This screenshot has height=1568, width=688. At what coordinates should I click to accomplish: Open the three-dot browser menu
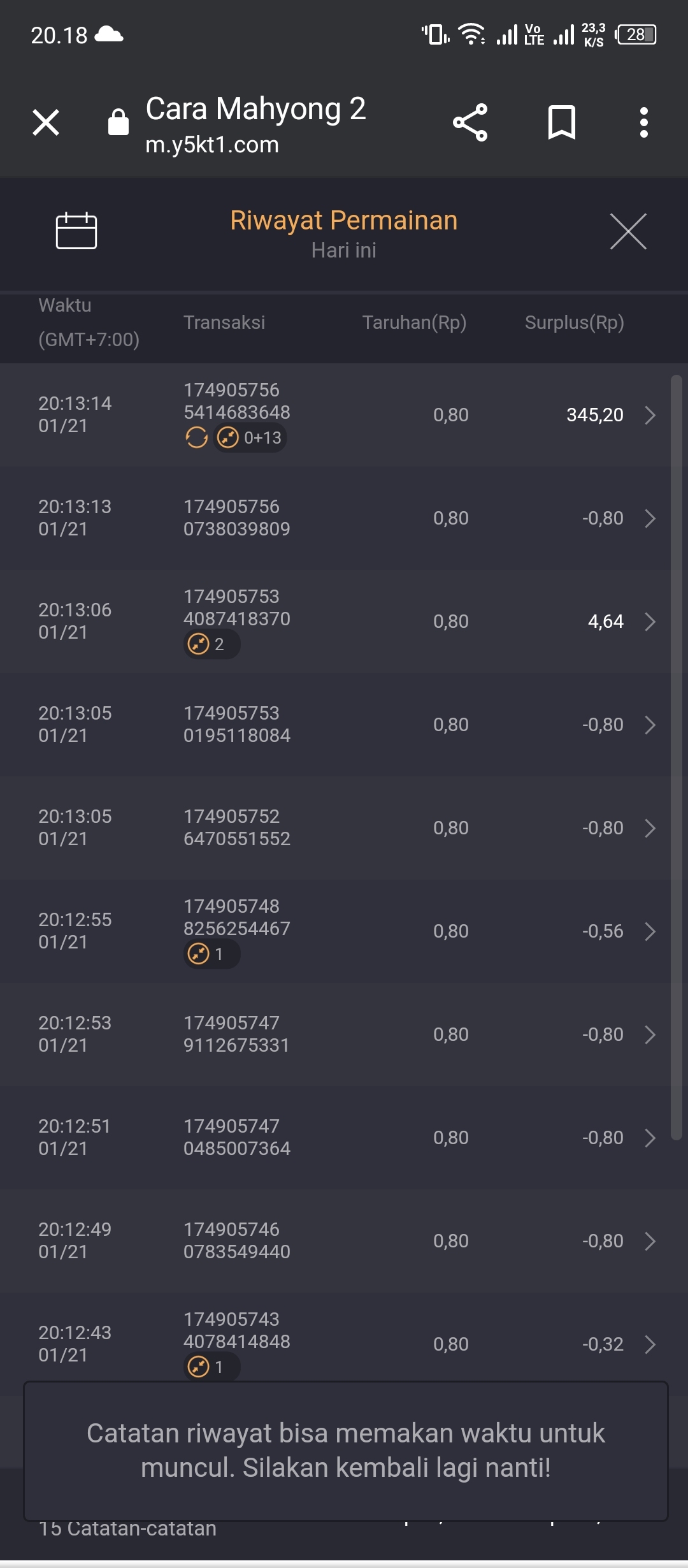(x=644, y=122)
